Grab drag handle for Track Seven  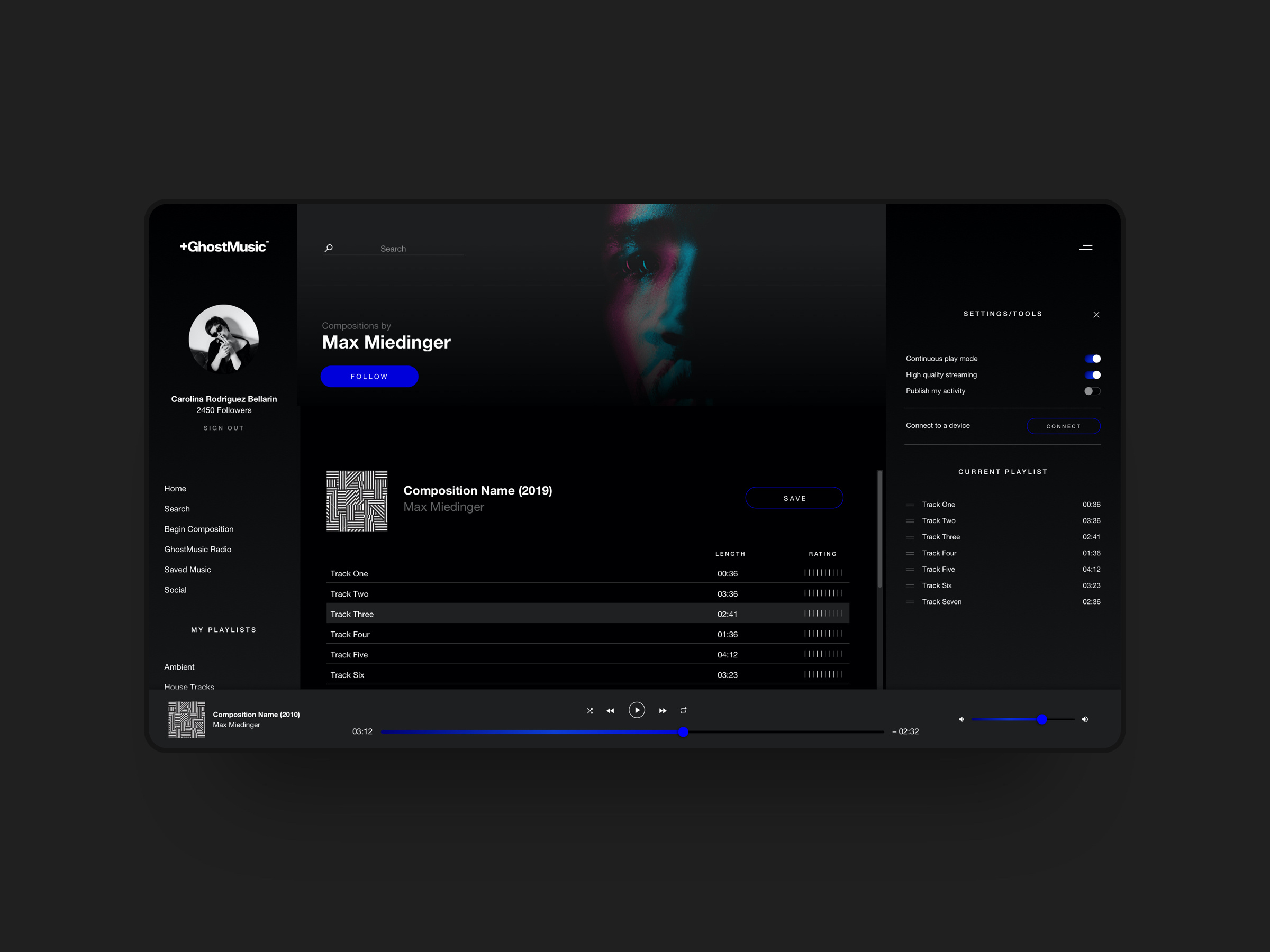(x=910, y=602)
